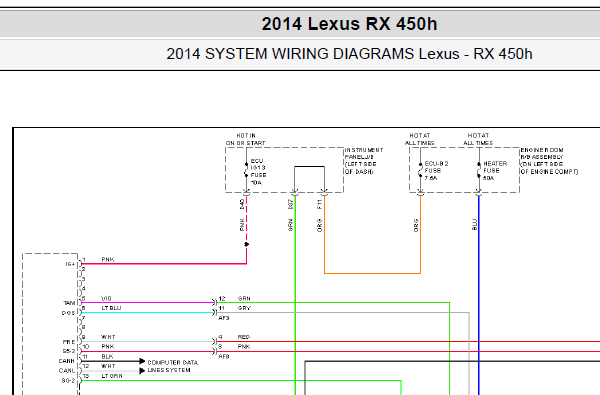
Task: Click the 'HEATER FUSE 50A' label
Action: point(495,171)
